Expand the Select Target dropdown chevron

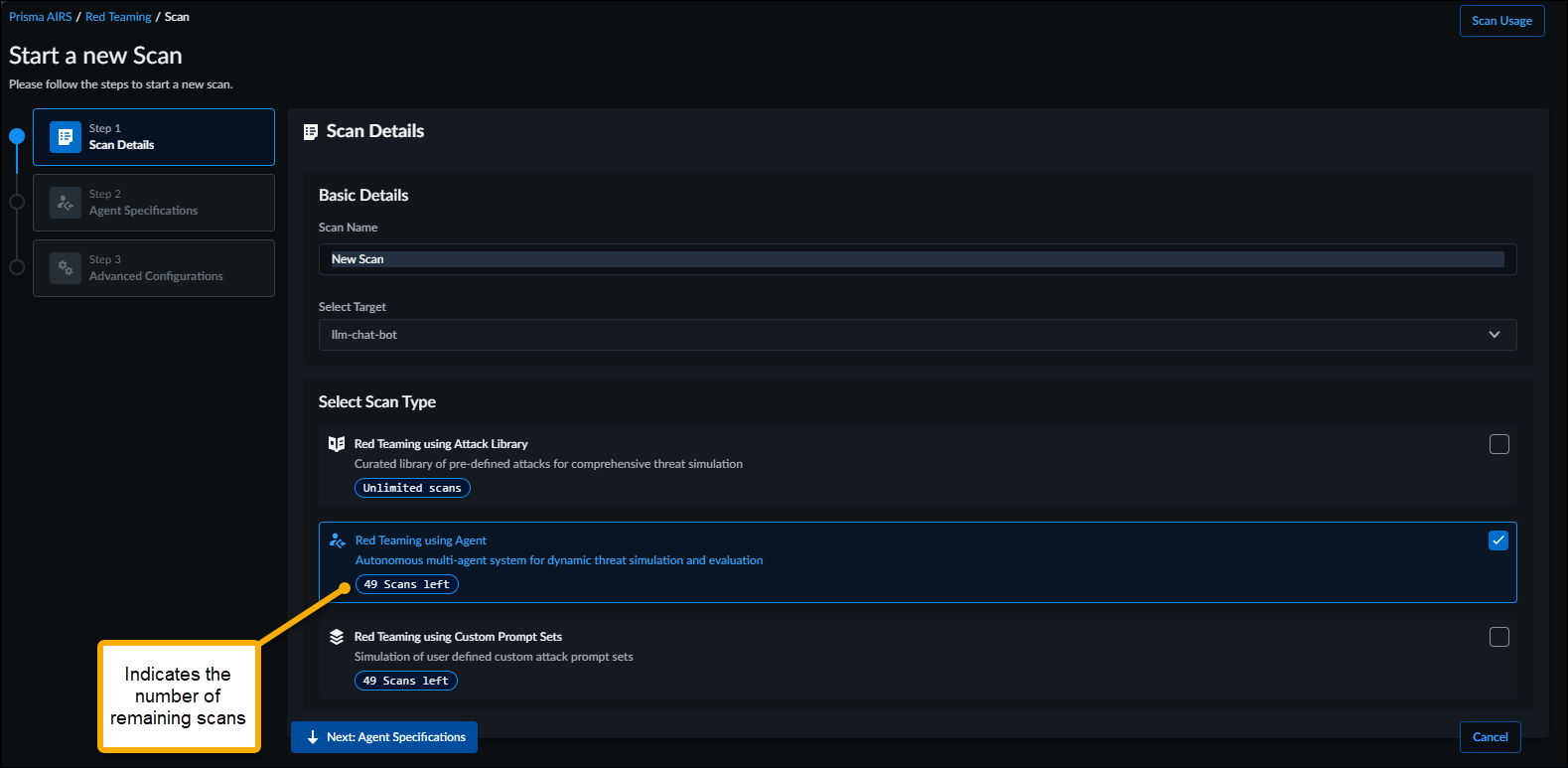pos(1494,335)
